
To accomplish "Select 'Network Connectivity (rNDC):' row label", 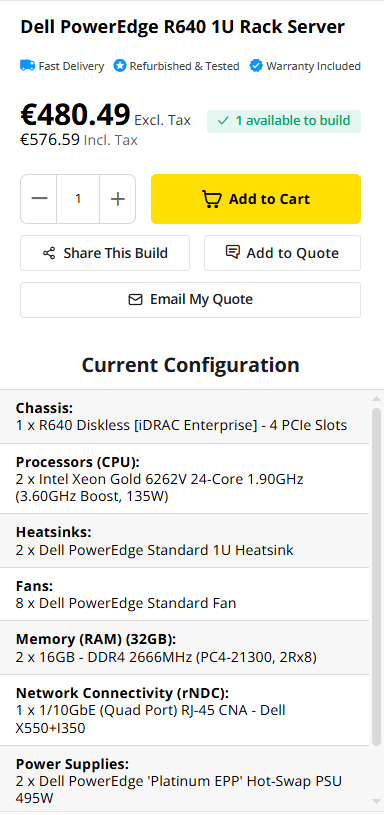I will pos(122,693).
